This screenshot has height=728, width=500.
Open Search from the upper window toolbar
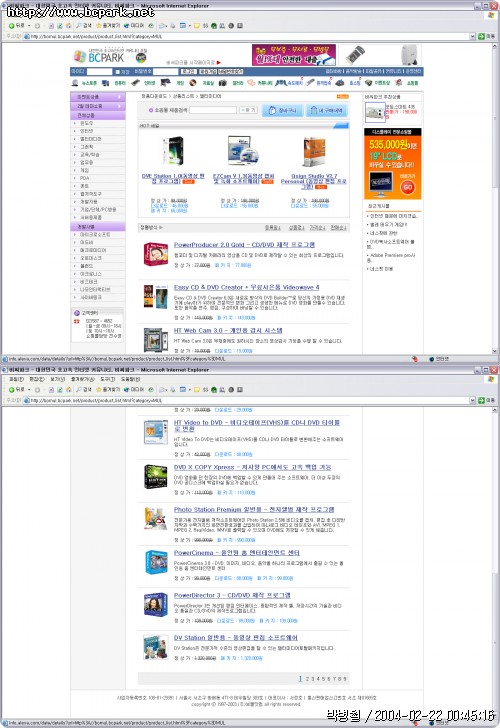click(84, 26)
